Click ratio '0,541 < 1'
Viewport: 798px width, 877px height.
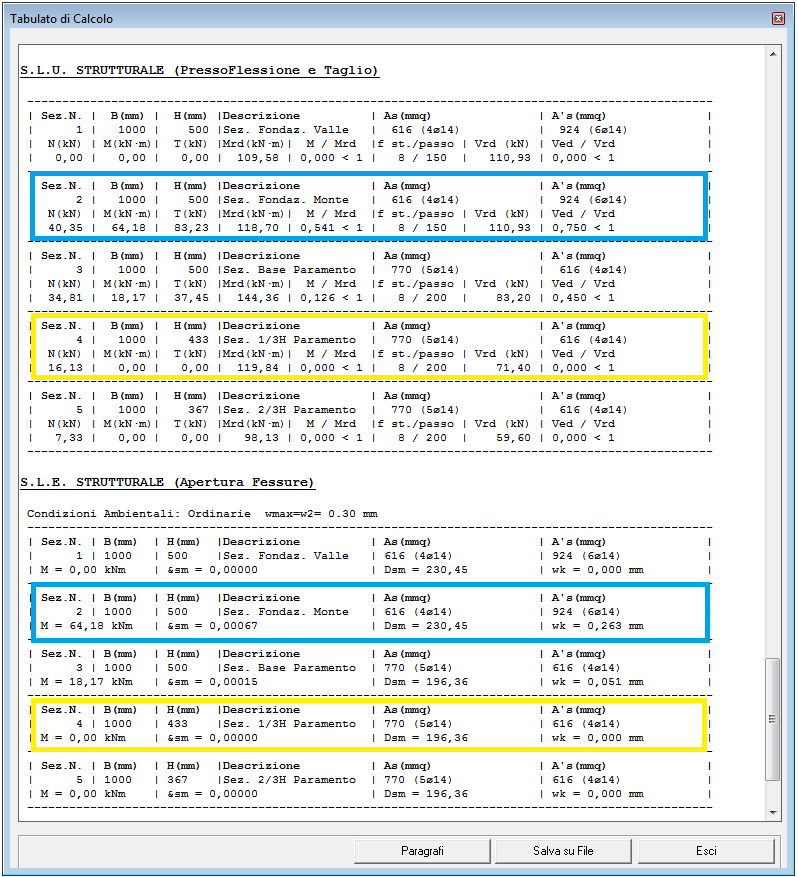(331, 228)
